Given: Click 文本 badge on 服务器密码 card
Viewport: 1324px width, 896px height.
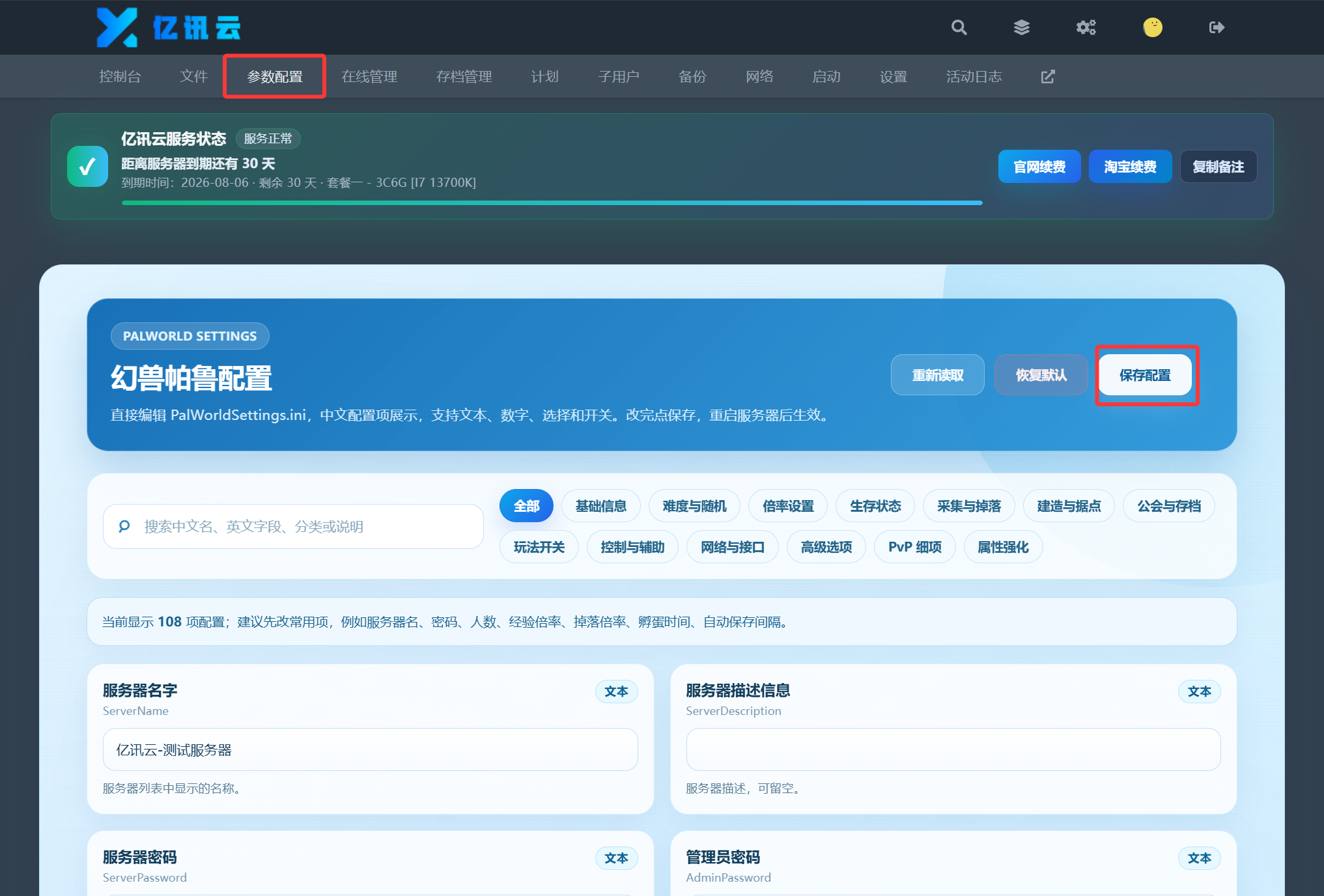Looking at the screenshot, I should tap(616, 858).
